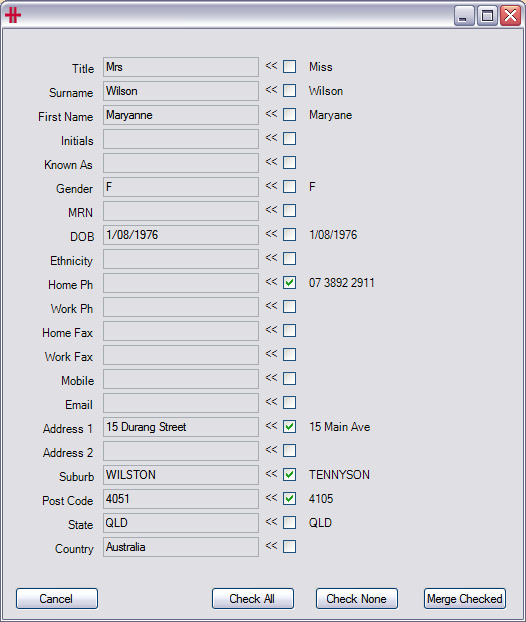Click the Merge Checked button

pos(465,599)
